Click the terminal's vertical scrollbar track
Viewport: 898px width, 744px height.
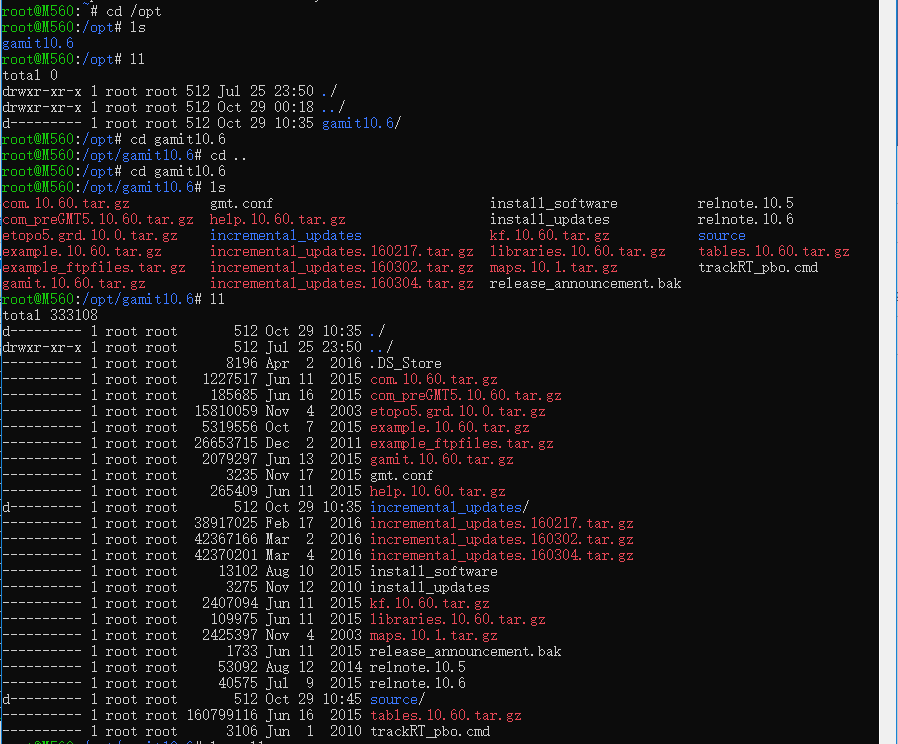tap(887, 400)
